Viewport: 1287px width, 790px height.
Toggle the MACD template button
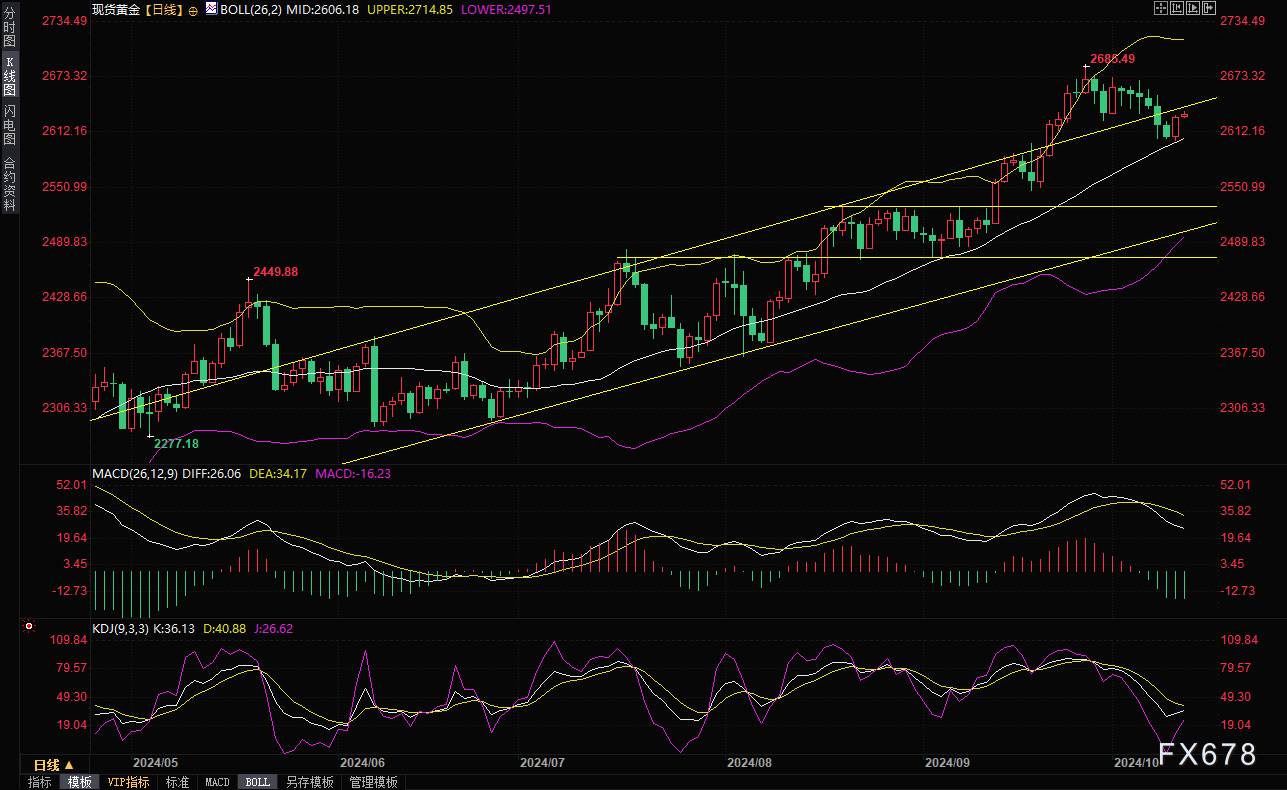217,782
